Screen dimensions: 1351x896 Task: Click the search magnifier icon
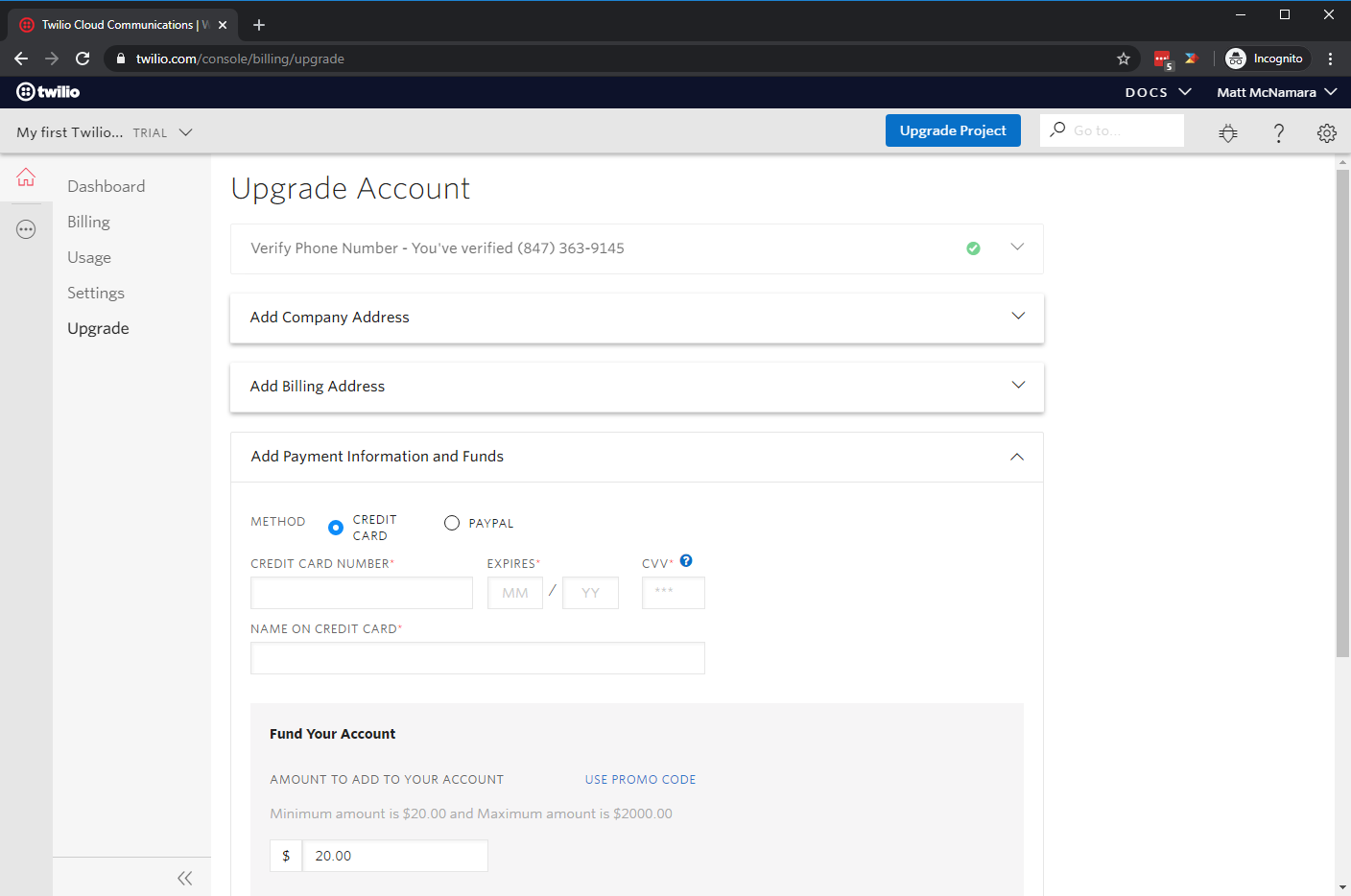click(x=1057, y=130)
